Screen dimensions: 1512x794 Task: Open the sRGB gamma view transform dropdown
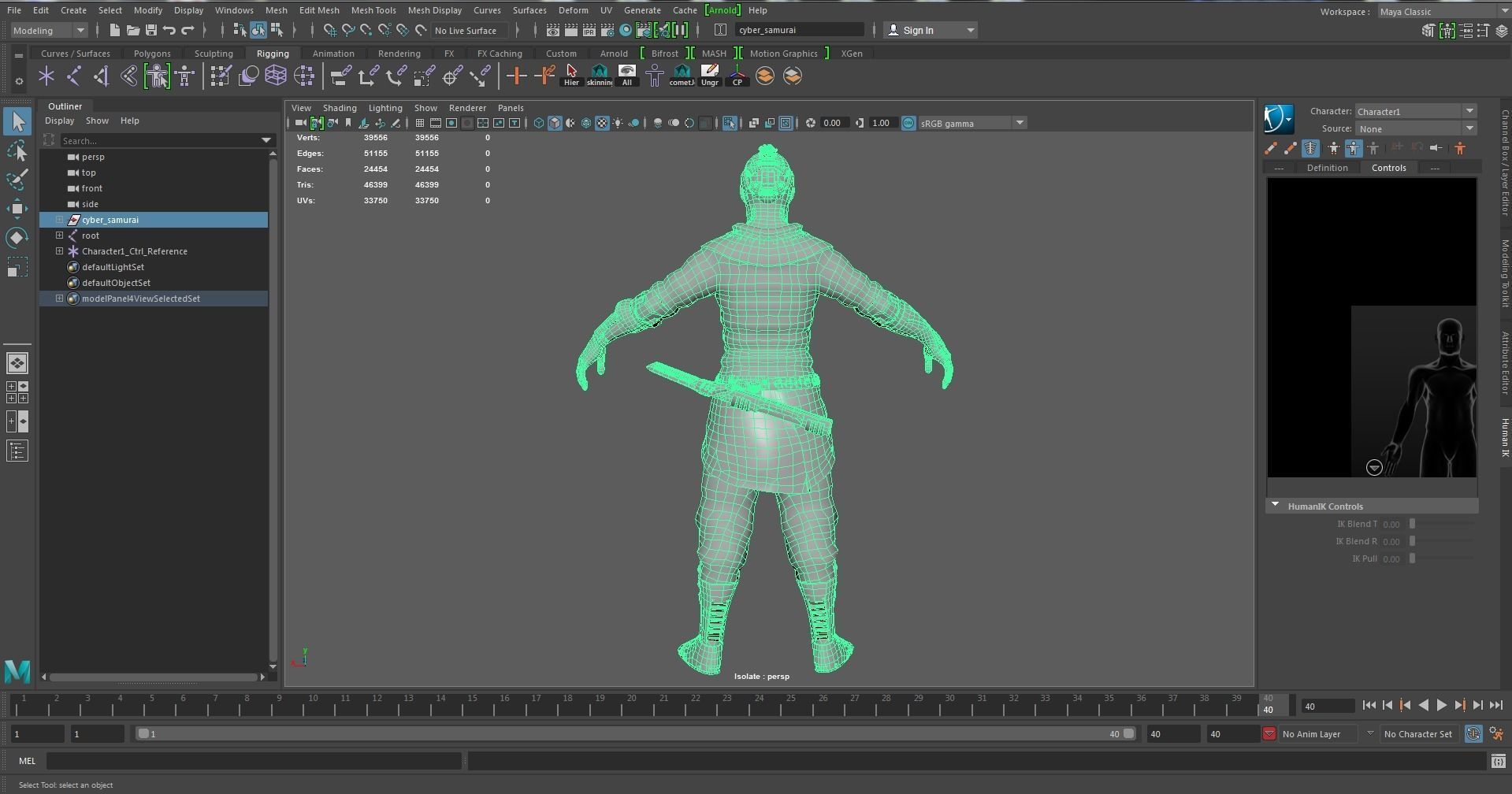click(972, 123)
